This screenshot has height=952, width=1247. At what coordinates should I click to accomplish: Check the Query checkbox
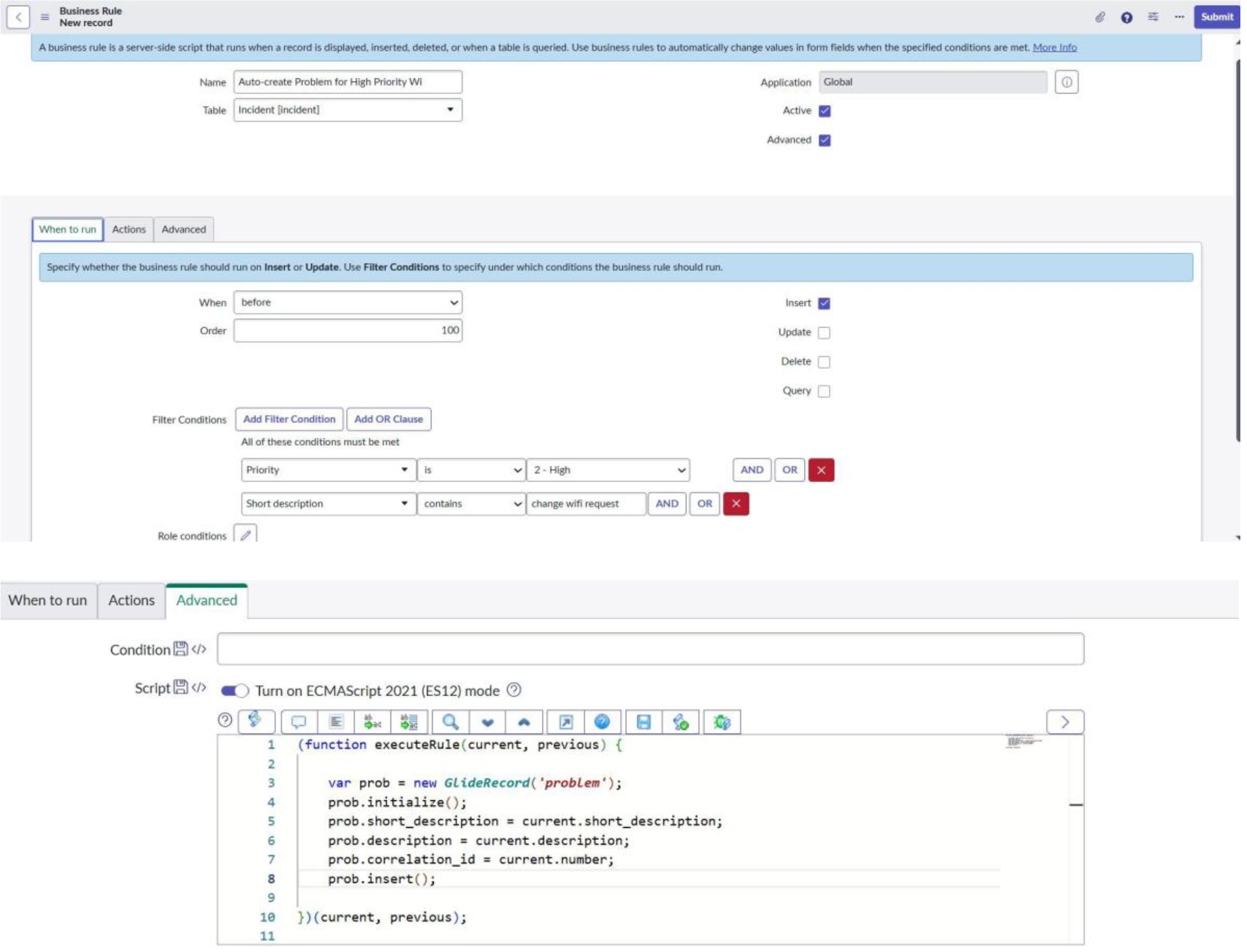tap(824, 391)
